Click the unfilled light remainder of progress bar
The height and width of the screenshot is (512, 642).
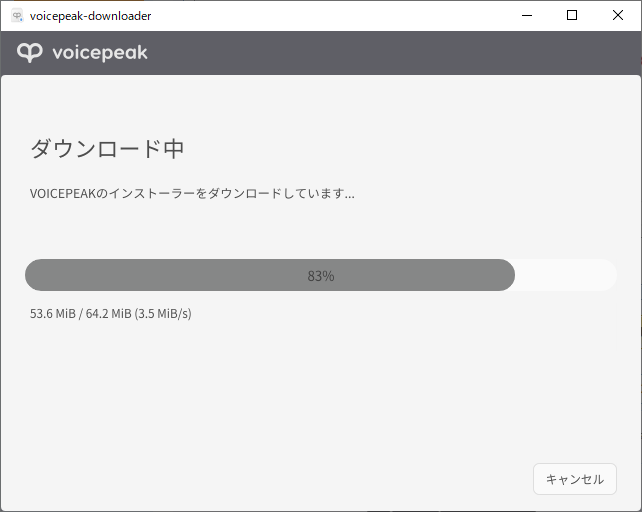pos(566,275)
